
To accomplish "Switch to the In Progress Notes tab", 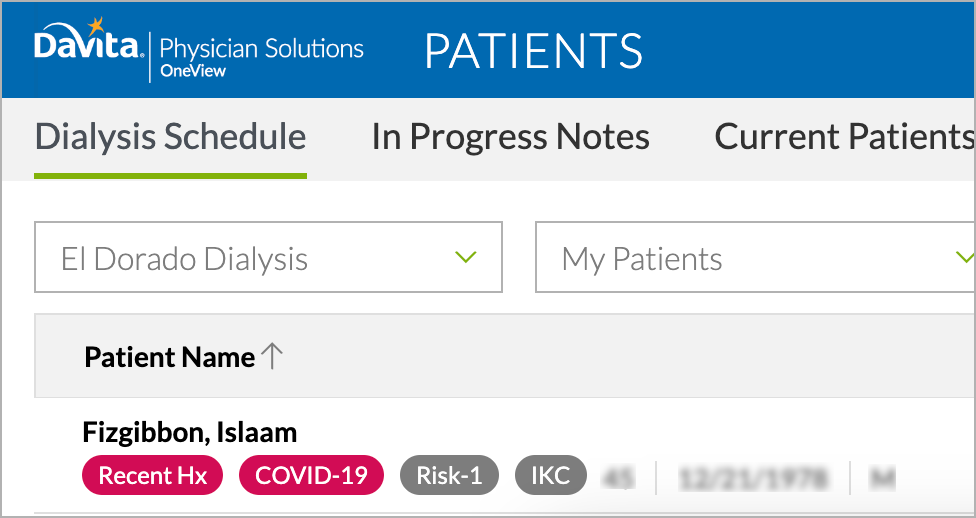I will click(x=510, y=137).
